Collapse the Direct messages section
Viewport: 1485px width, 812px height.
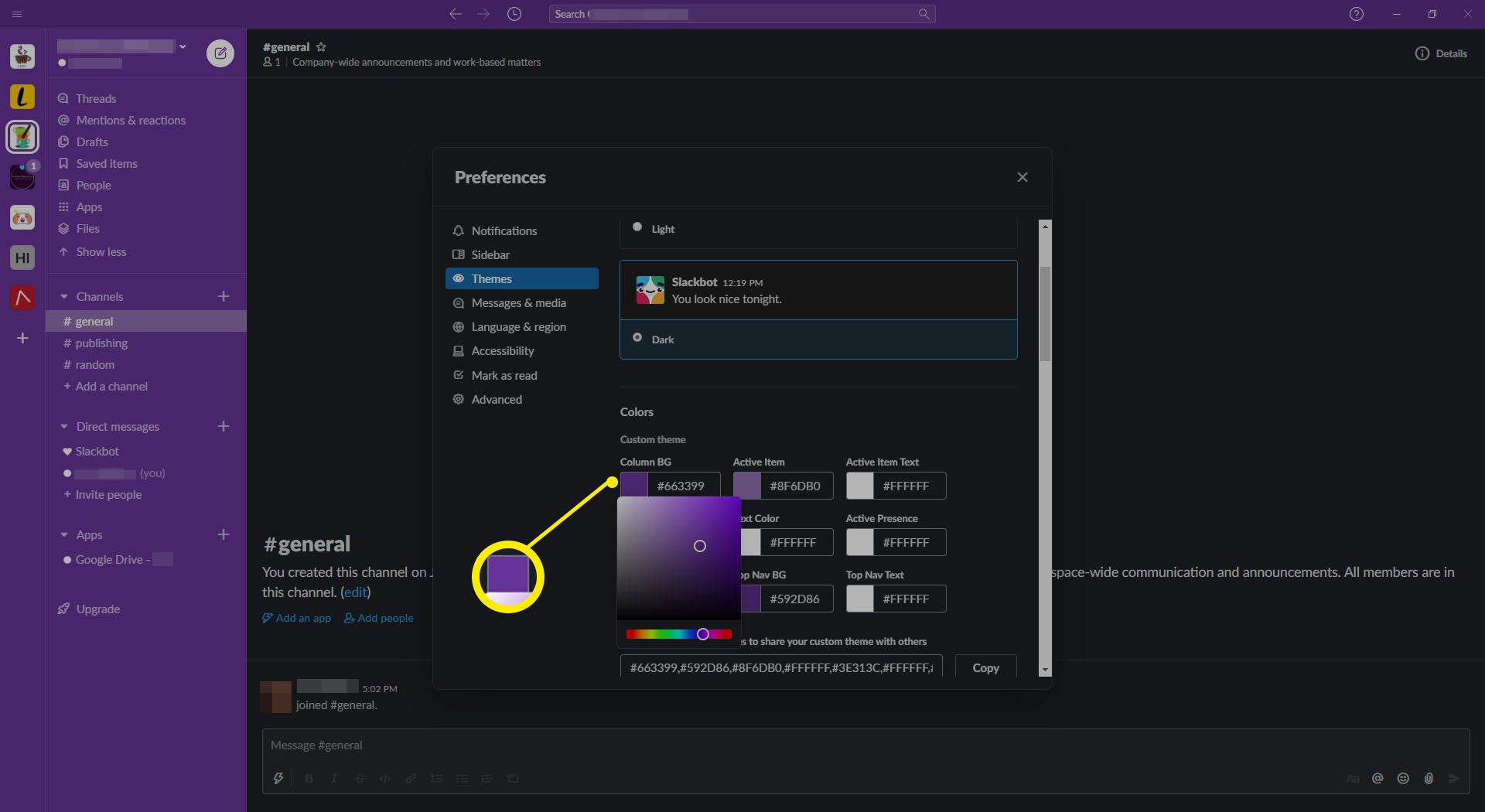pos(64,427)
